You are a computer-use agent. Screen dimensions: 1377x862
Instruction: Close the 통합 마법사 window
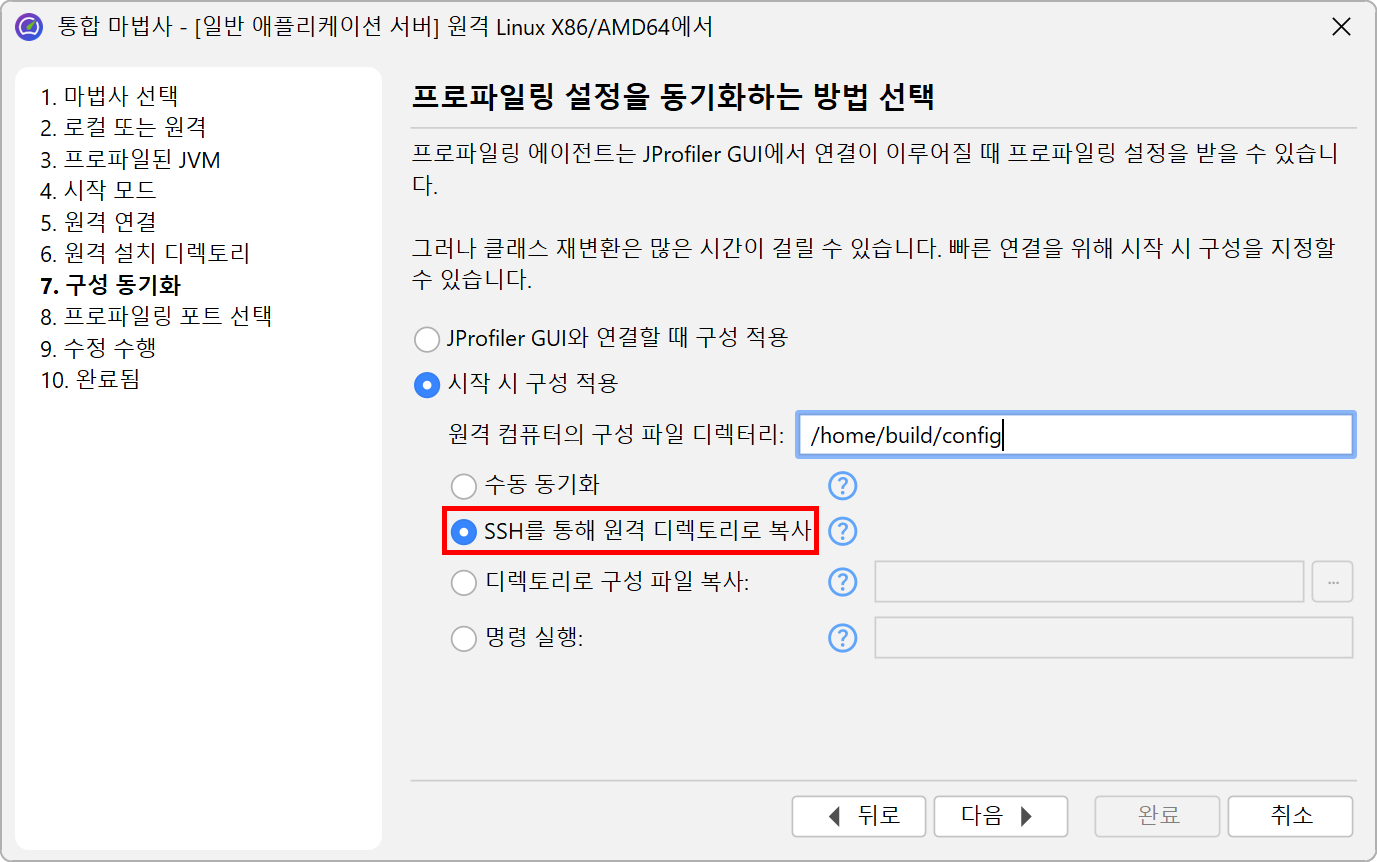pyautogui.click(x=1341, y=28)
